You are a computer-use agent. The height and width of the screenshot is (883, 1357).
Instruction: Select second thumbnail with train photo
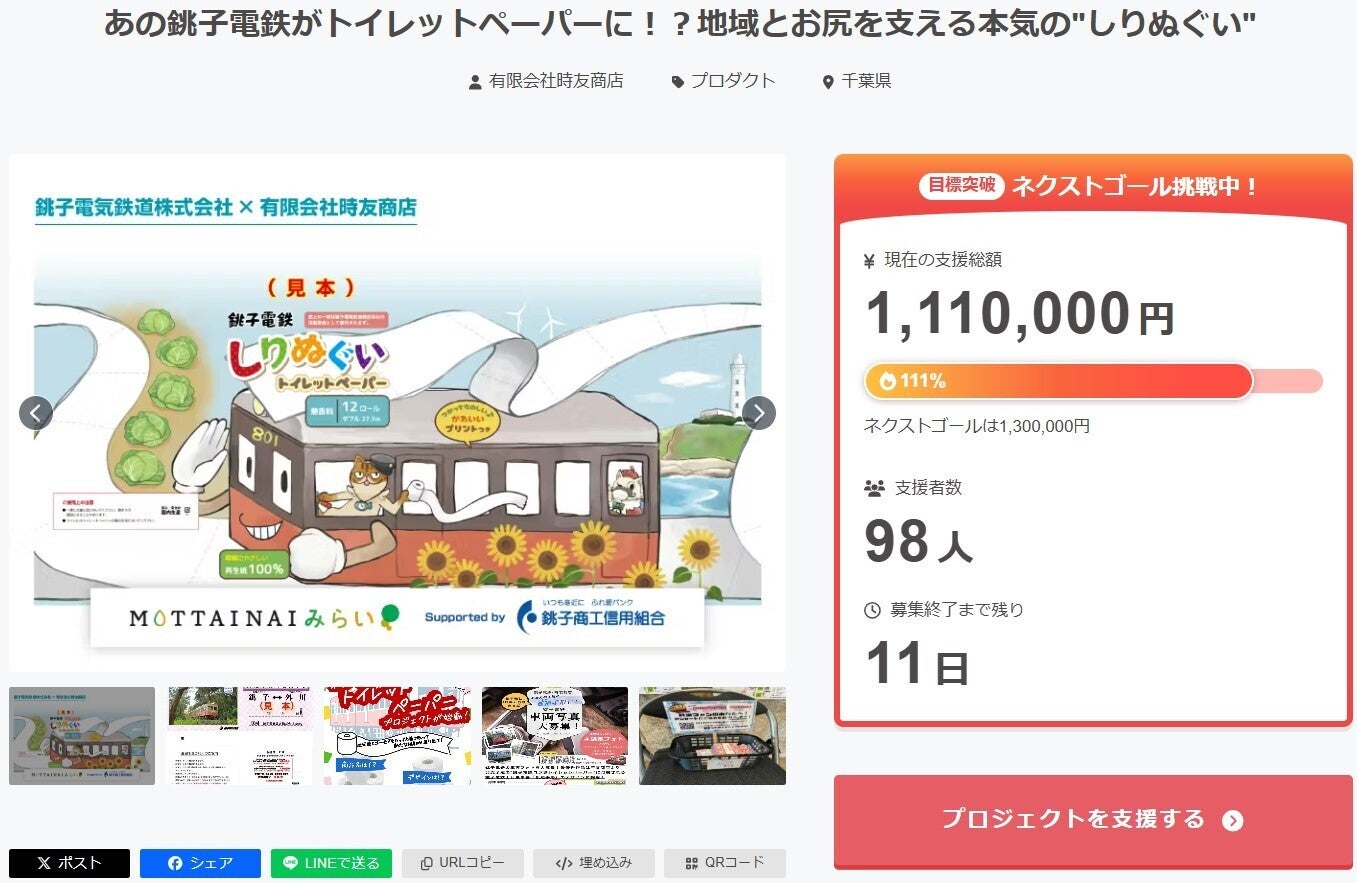(240, 736)
